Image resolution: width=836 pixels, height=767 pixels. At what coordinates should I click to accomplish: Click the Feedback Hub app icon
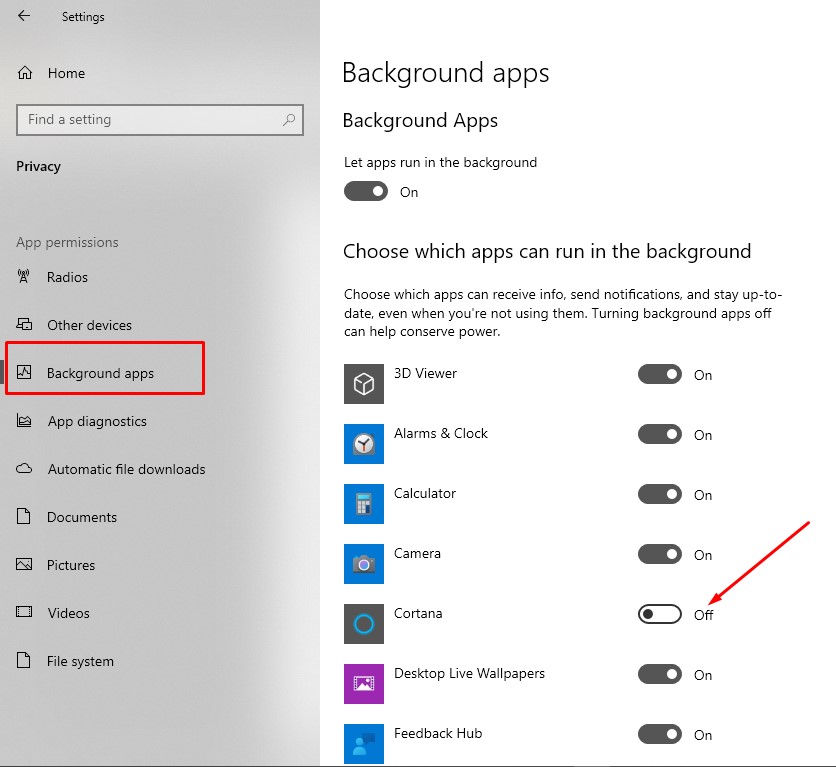(x=364, y=744)
